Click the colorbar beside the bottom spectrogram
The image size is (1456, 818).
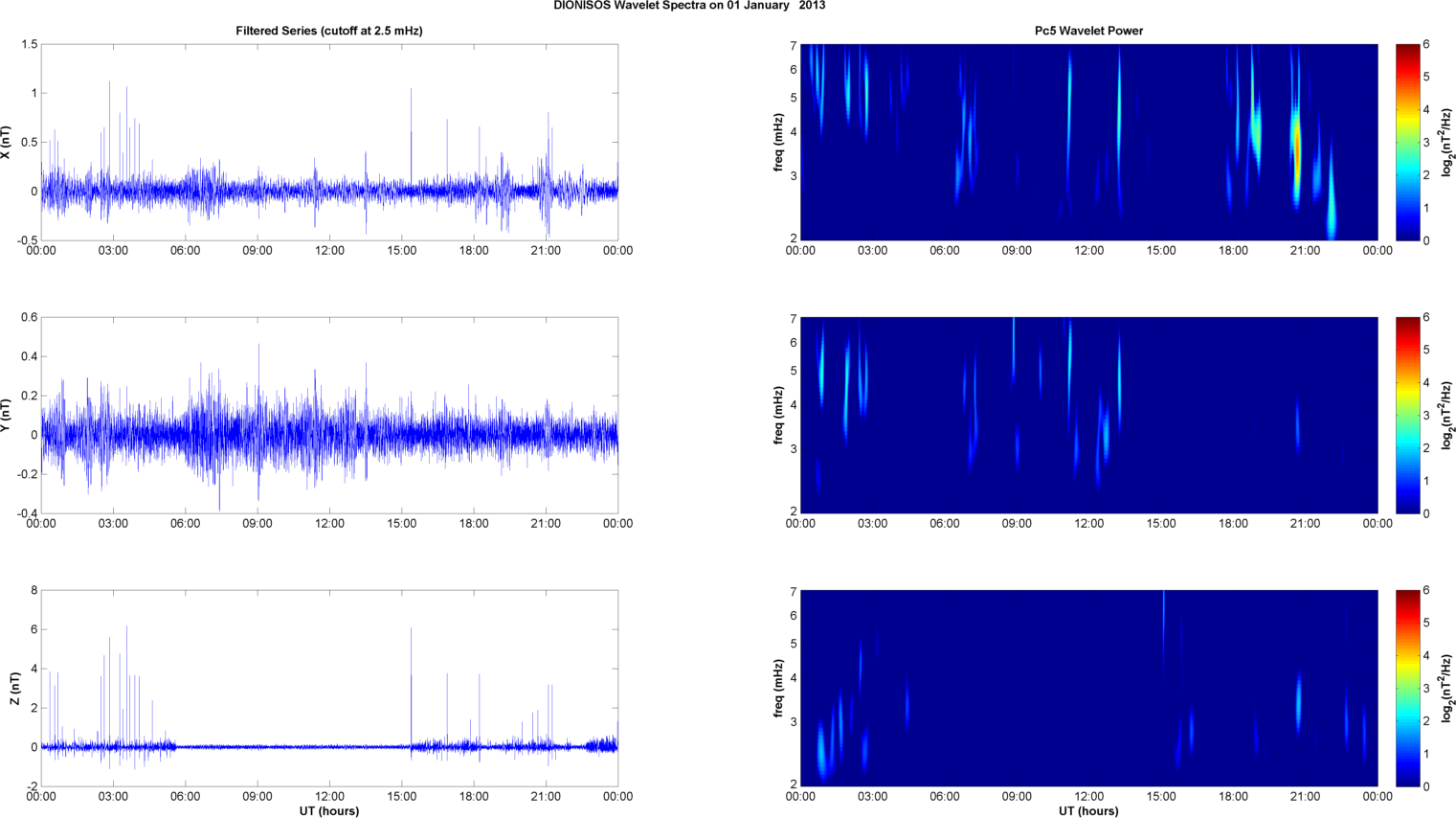[1408, 689]
